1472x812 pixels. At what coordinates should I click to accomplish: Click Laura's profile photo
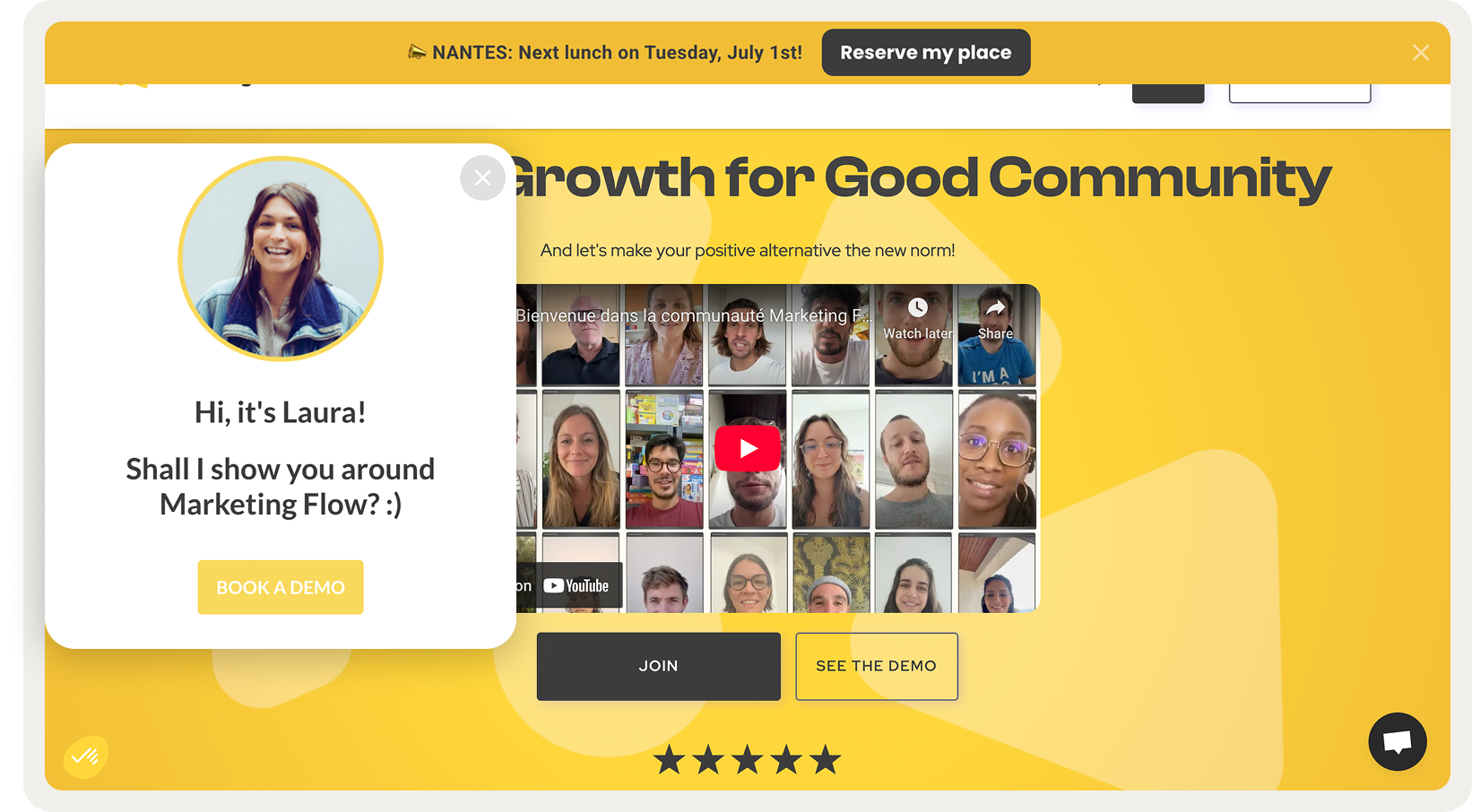click(281, 259)
